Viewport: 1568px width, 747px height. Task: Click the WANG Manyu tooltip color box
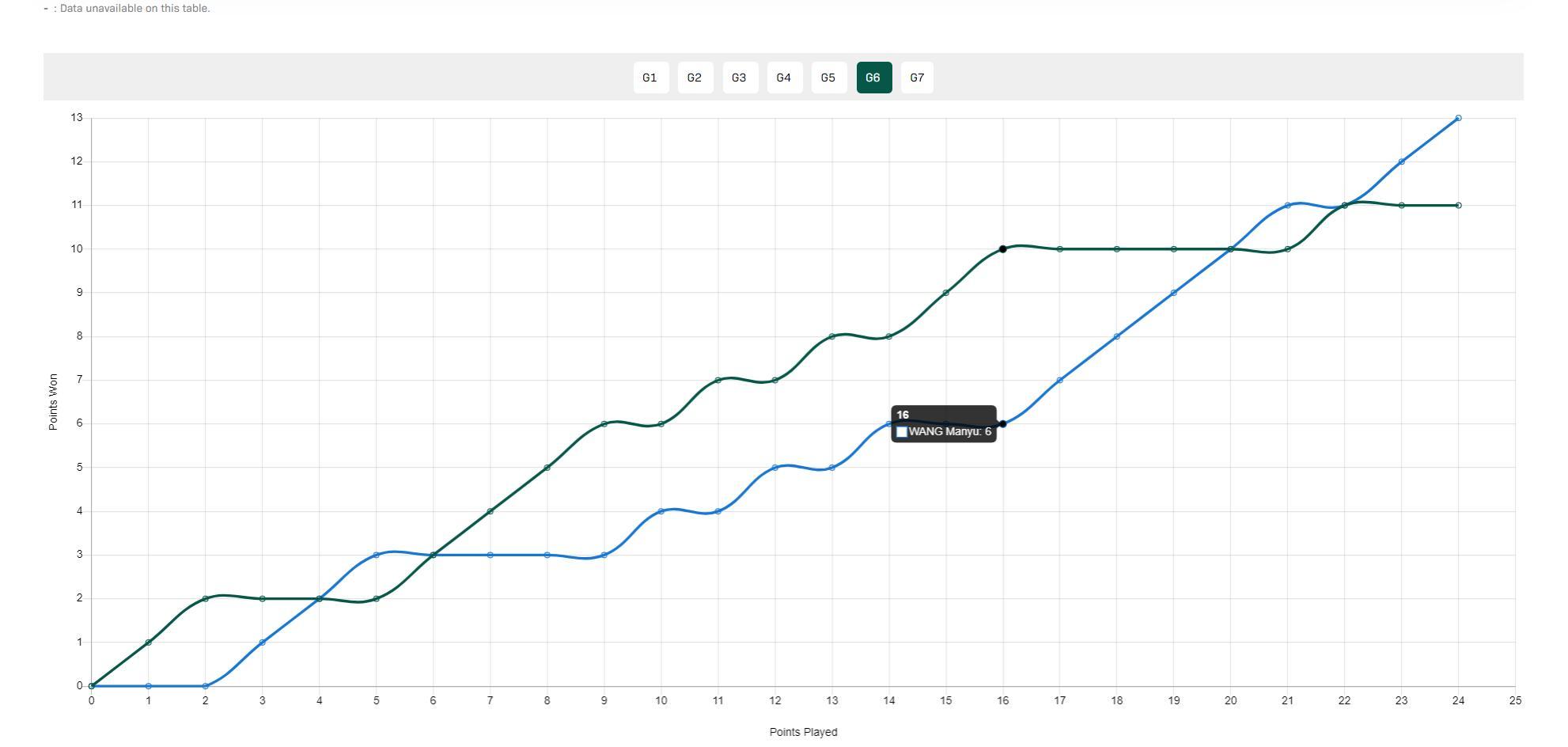click(902, 432)
